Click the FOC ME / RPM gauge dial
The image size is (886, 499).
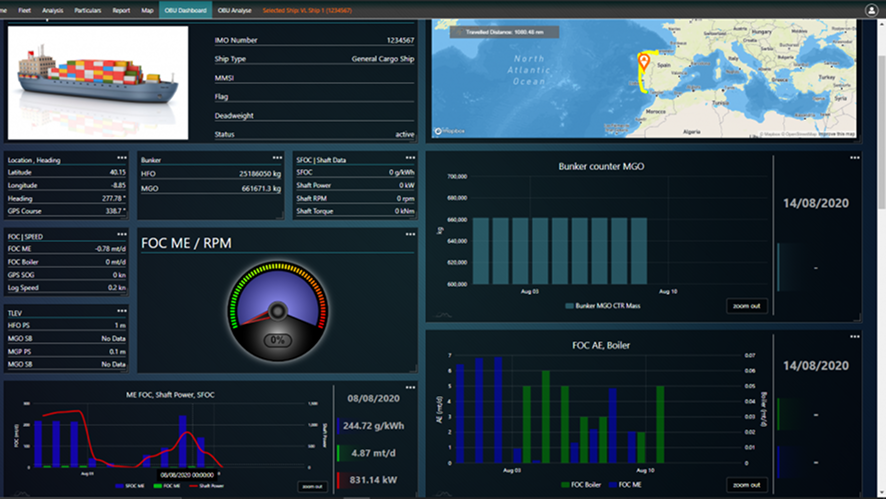(x=277, y=310)
